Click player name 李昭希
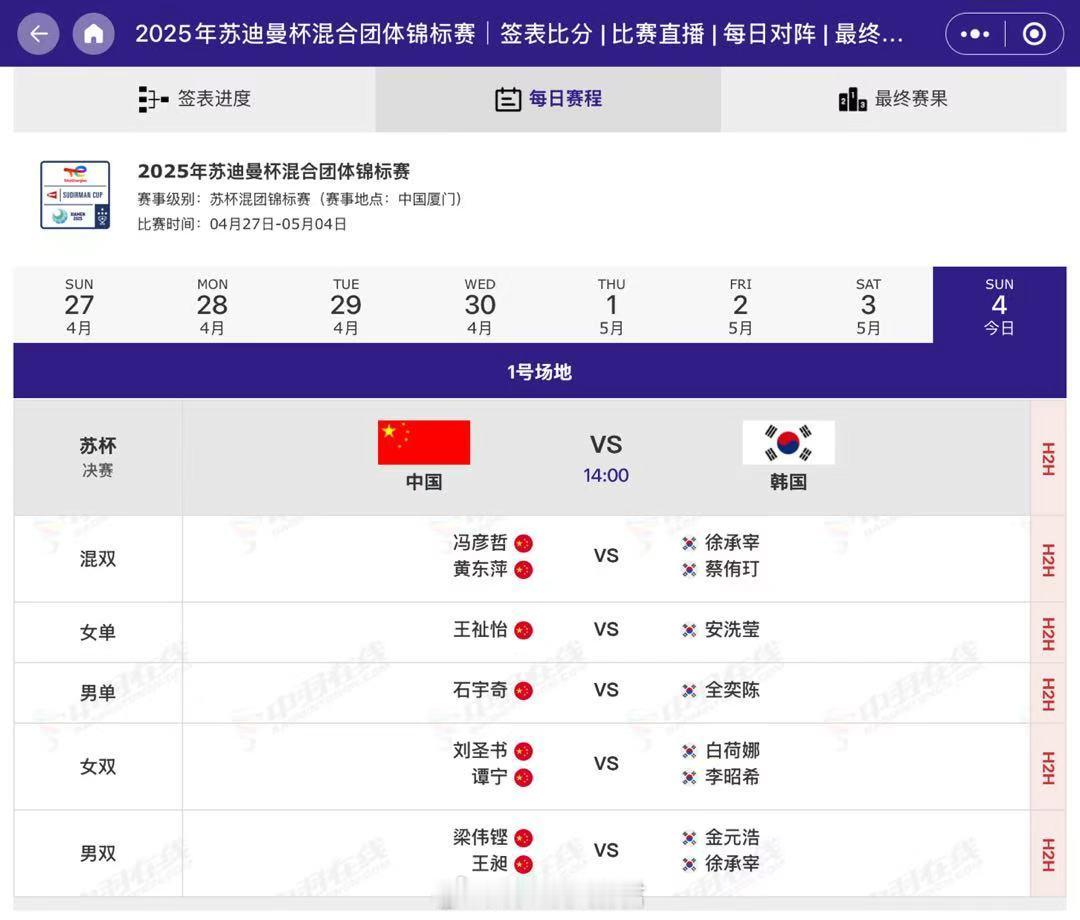Viewport: 1080px width, 920px height. point(732,777)
